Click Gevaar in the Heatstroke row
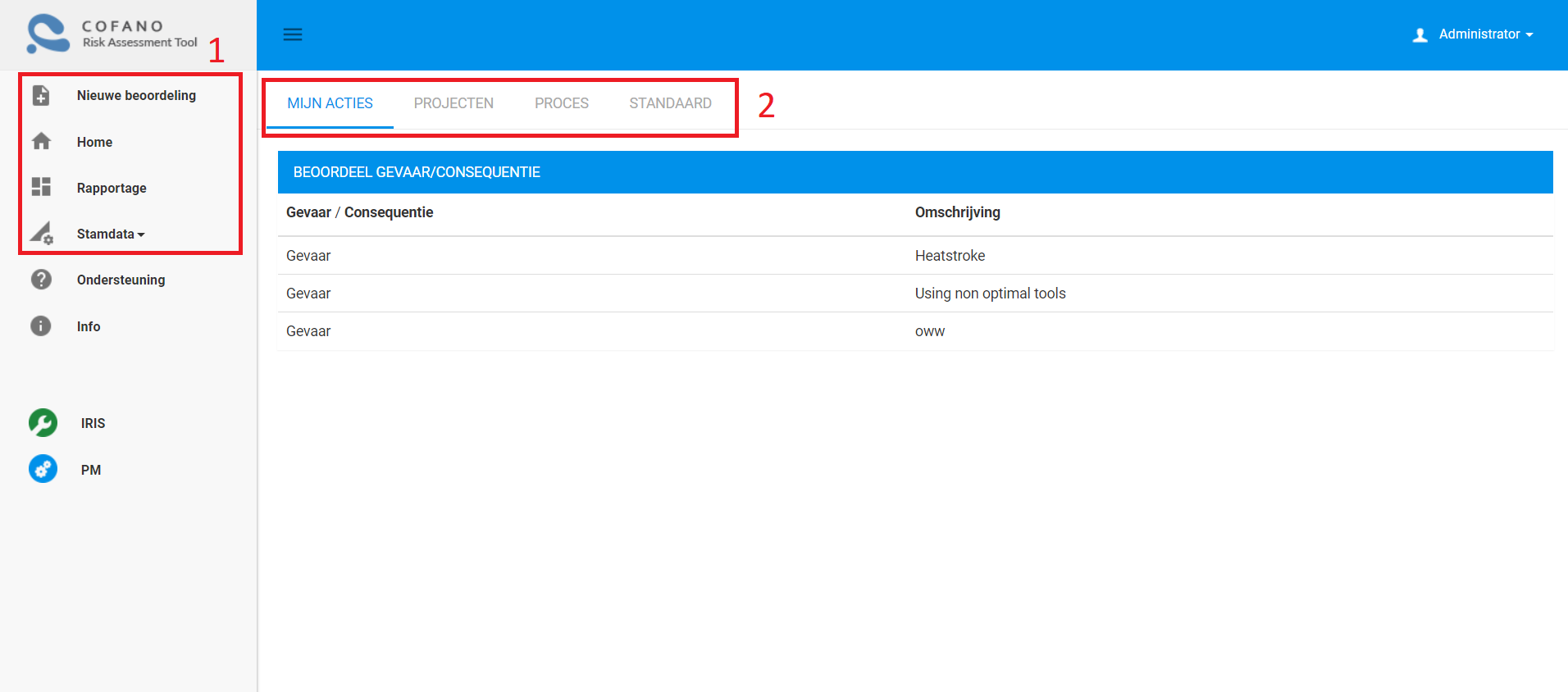Viewport: 1568px width, 692px height. [x=308, y=256]
